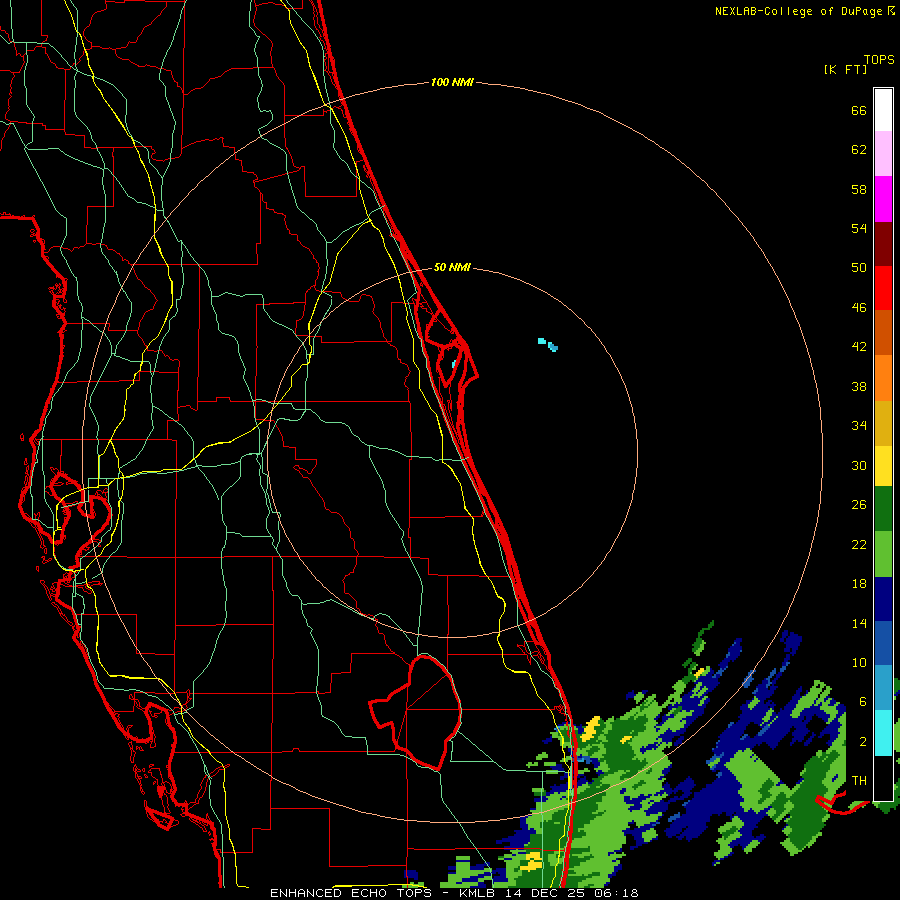Click the white 66 kft color swatch
This screenshot has height=900, width=900.
tap(883, 110)
